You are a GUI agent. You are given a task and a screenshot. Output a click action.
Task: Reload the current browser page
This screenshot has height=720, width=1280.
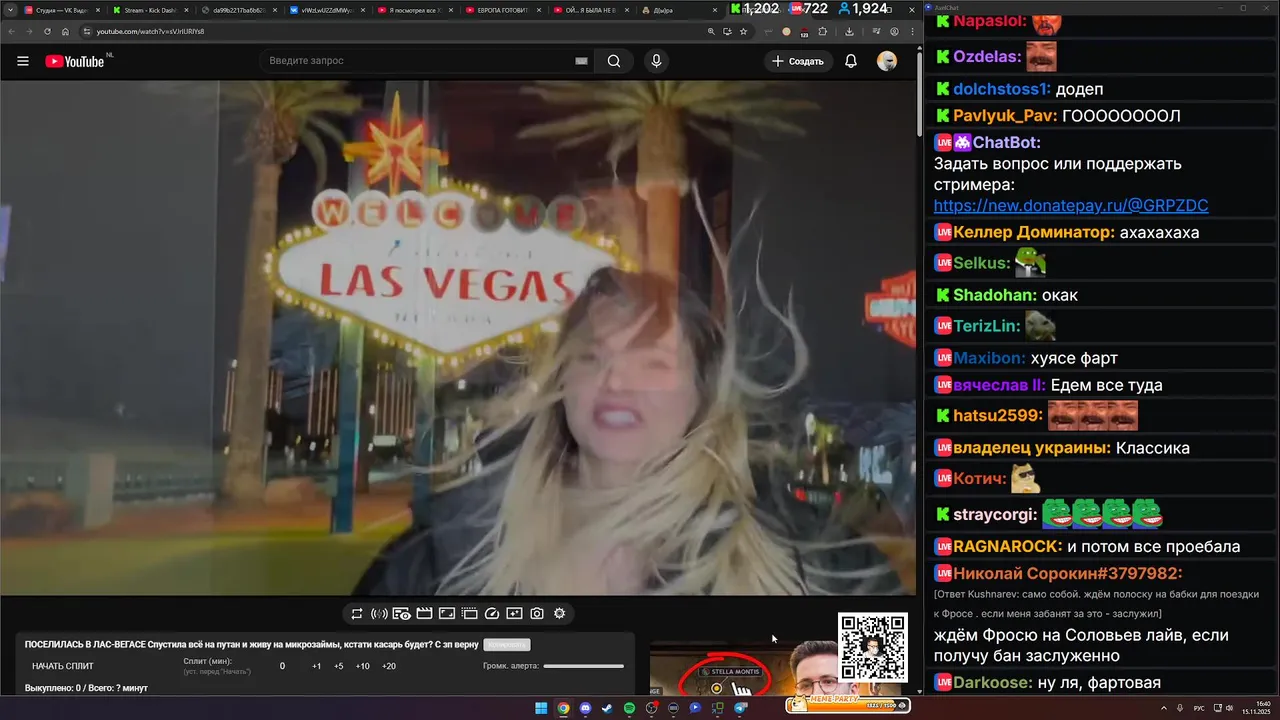coord(47,31)
